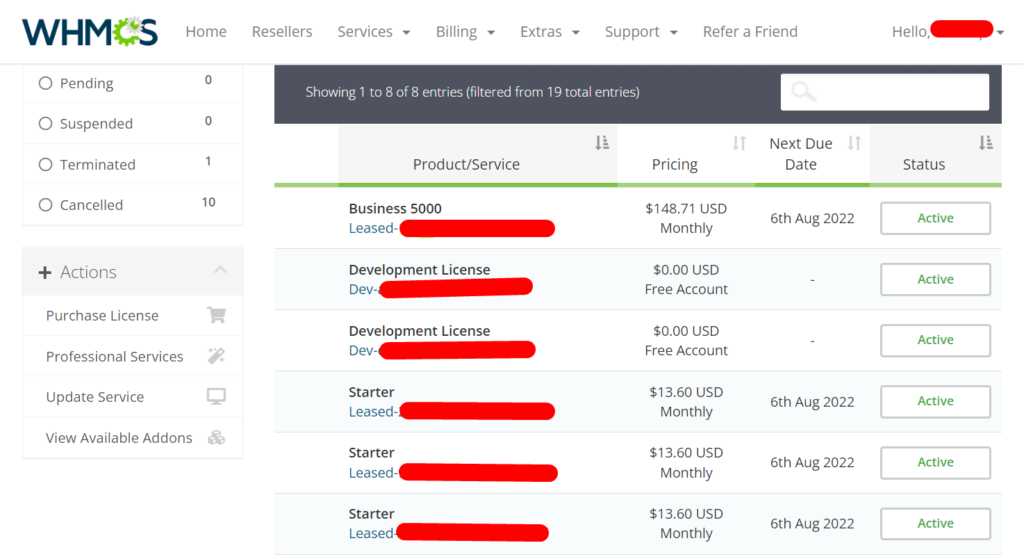Click the monitor icon beside Update Service
This screenshot has height=559, width=1024.
[216, 396]
